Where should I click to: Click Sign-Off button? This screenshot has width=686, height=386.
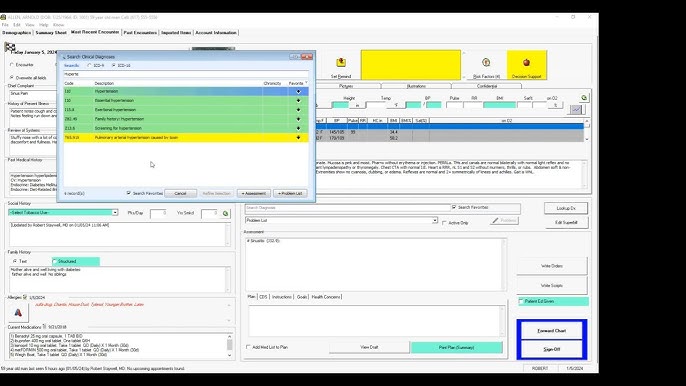coord(552,349)
